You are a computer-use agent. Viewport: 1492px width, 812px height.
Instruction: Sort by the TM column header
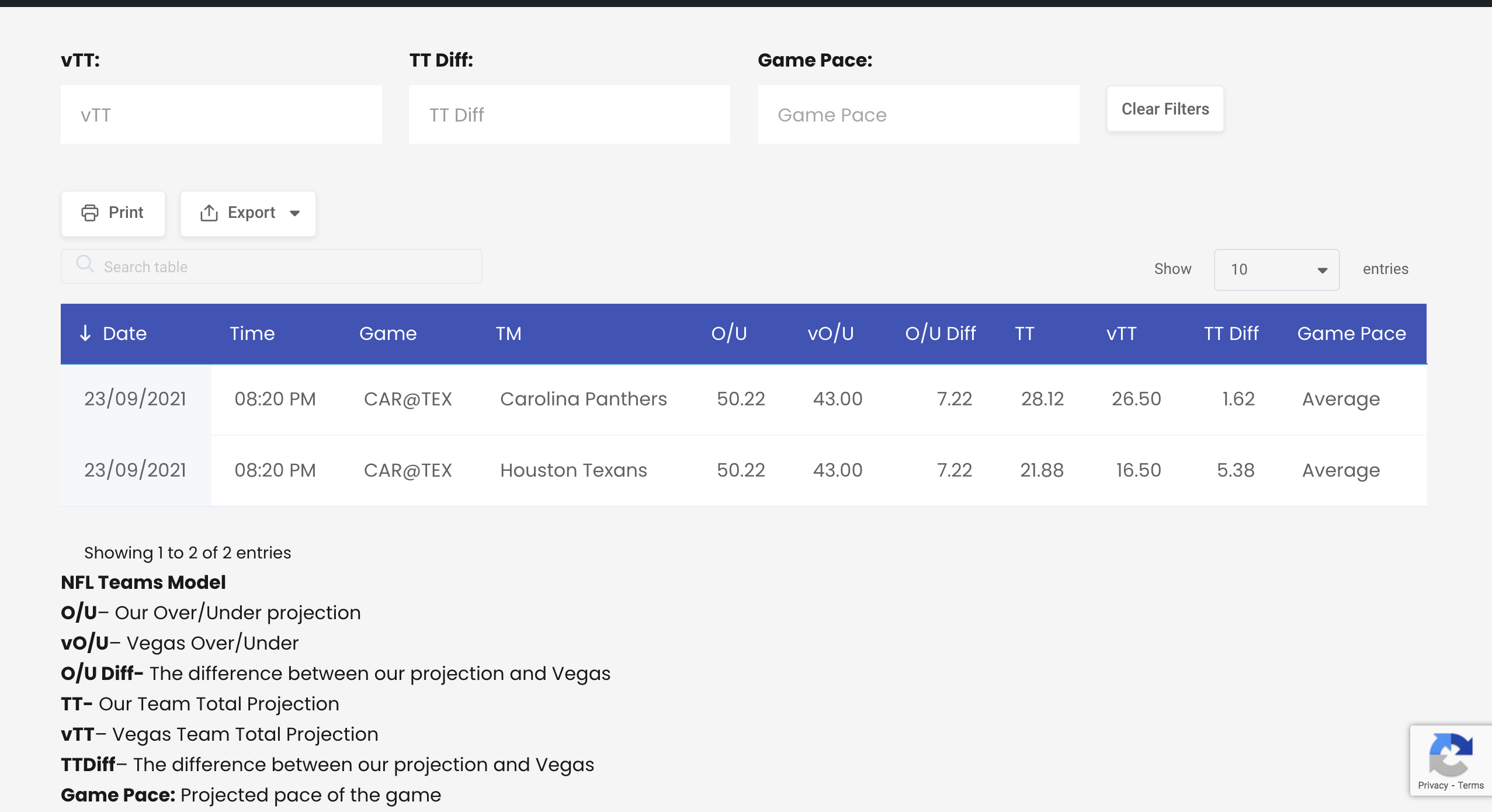point(509,334)
